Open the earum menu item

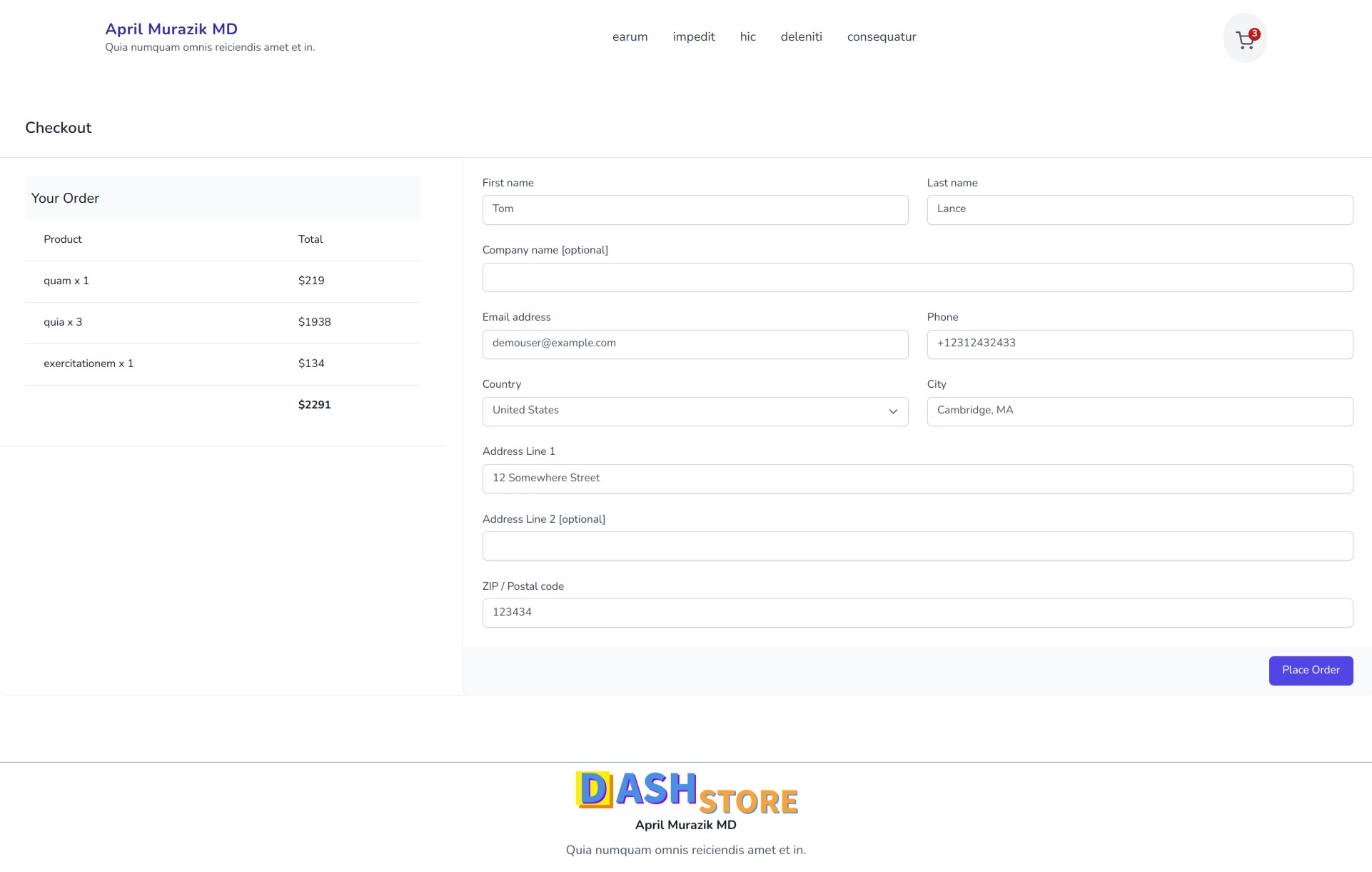click(630, 37)
